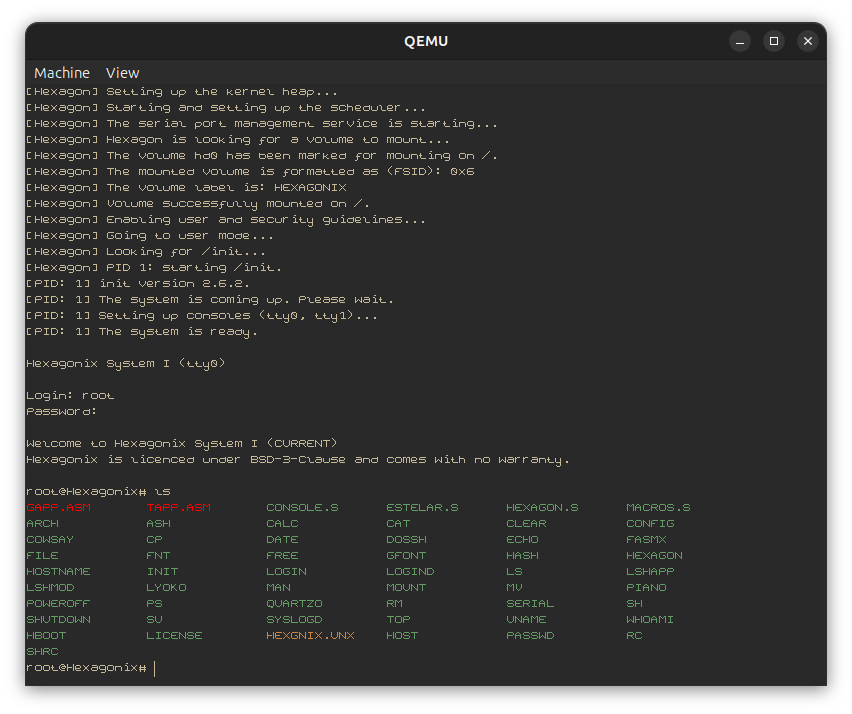Viewport: 852px width, 714px height.
Task: Click ESTELAR.S in the listing
Action: [423, 508]
